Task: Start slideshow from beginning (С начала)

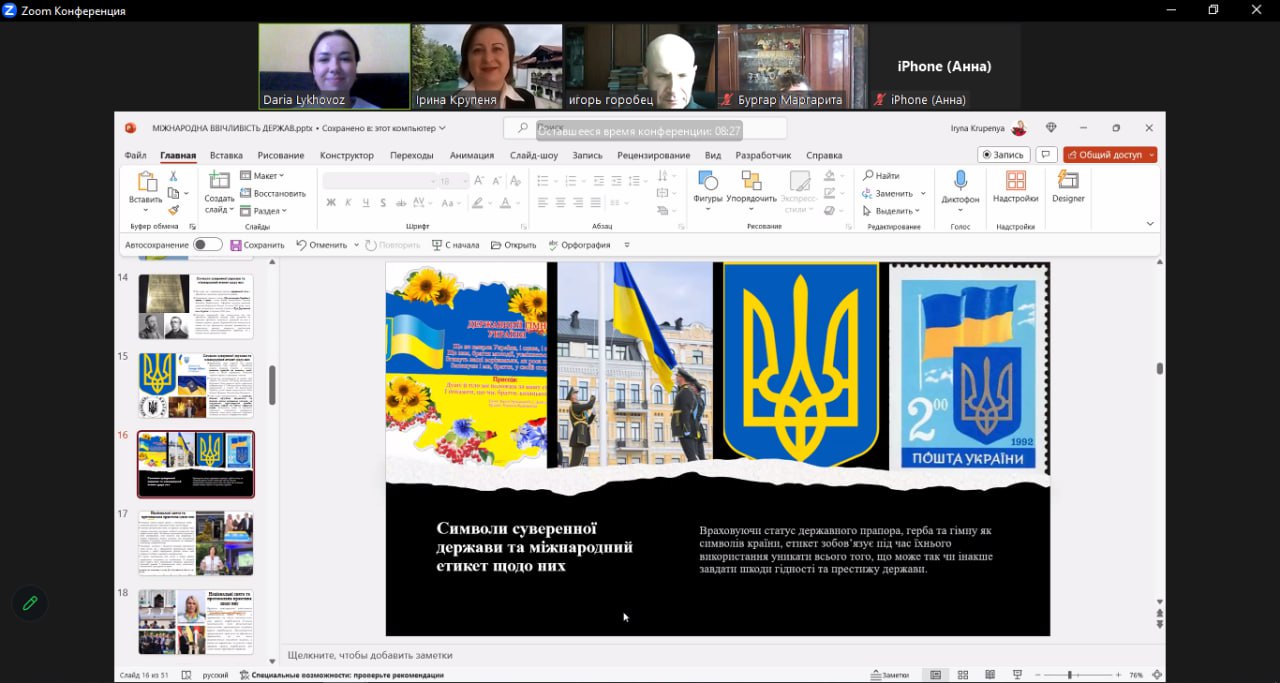Action: pyautogui.click(x=455, y=245)
